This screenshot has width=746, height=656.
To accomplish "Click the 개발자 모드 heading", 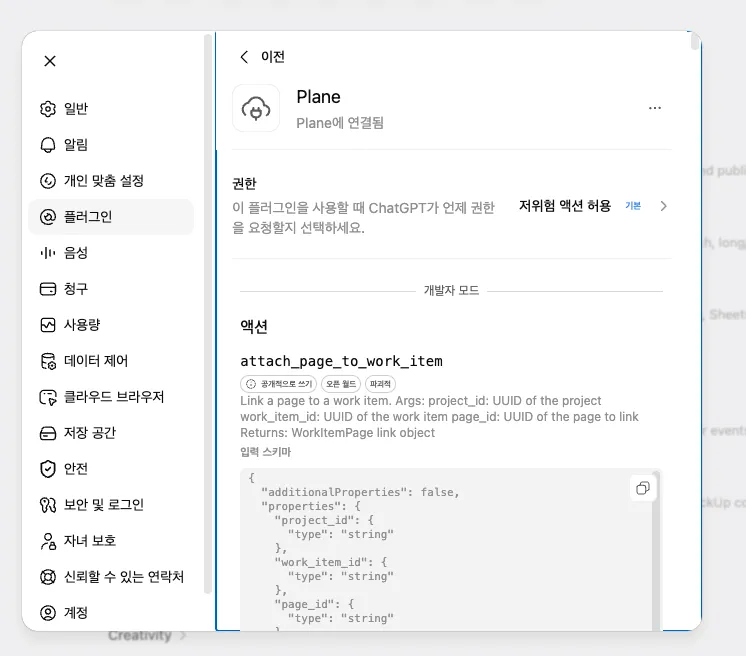I will pyautogui.click(x=451, y=291).
